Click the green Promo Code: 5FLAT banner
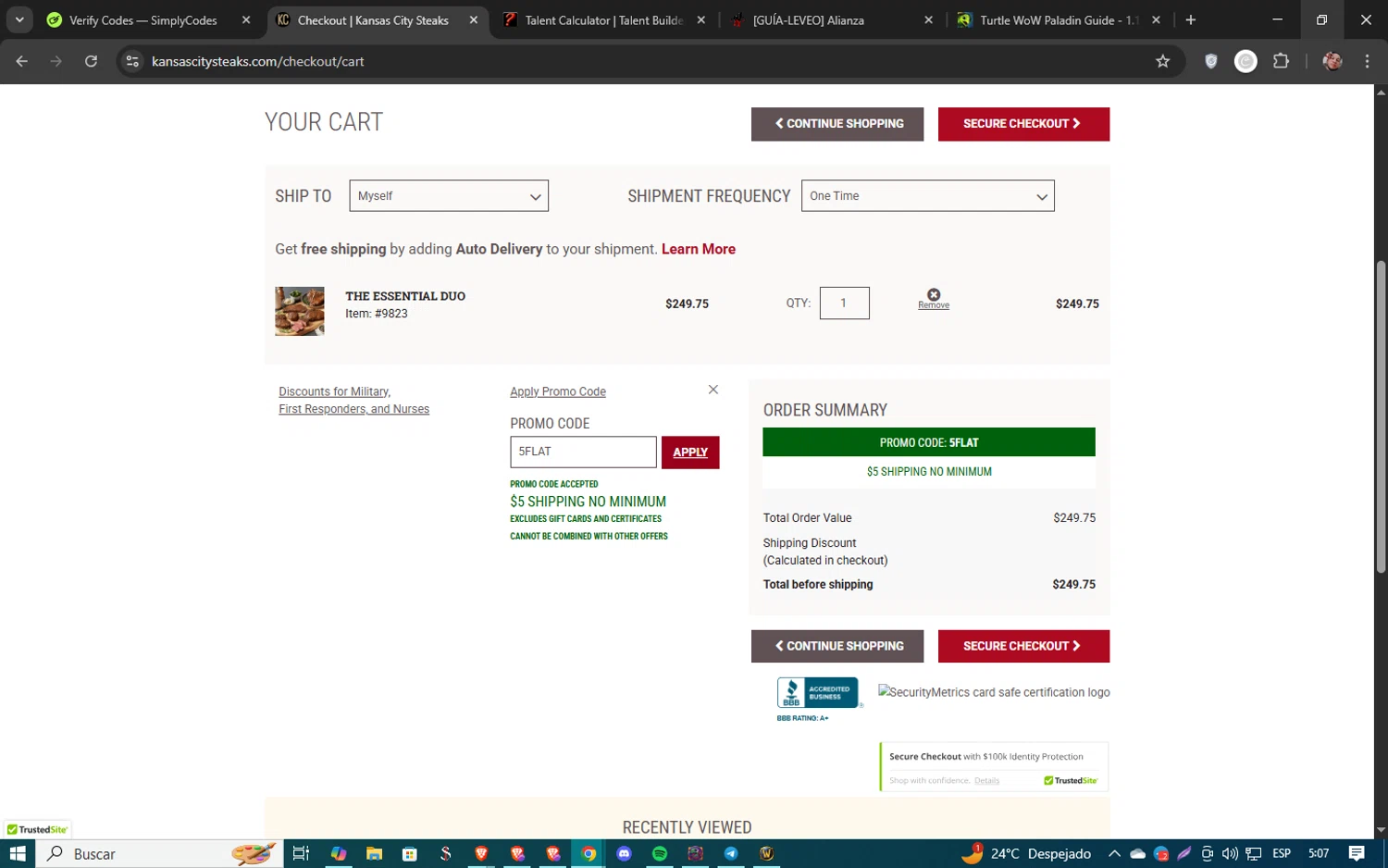 click(x=929, y=442)
